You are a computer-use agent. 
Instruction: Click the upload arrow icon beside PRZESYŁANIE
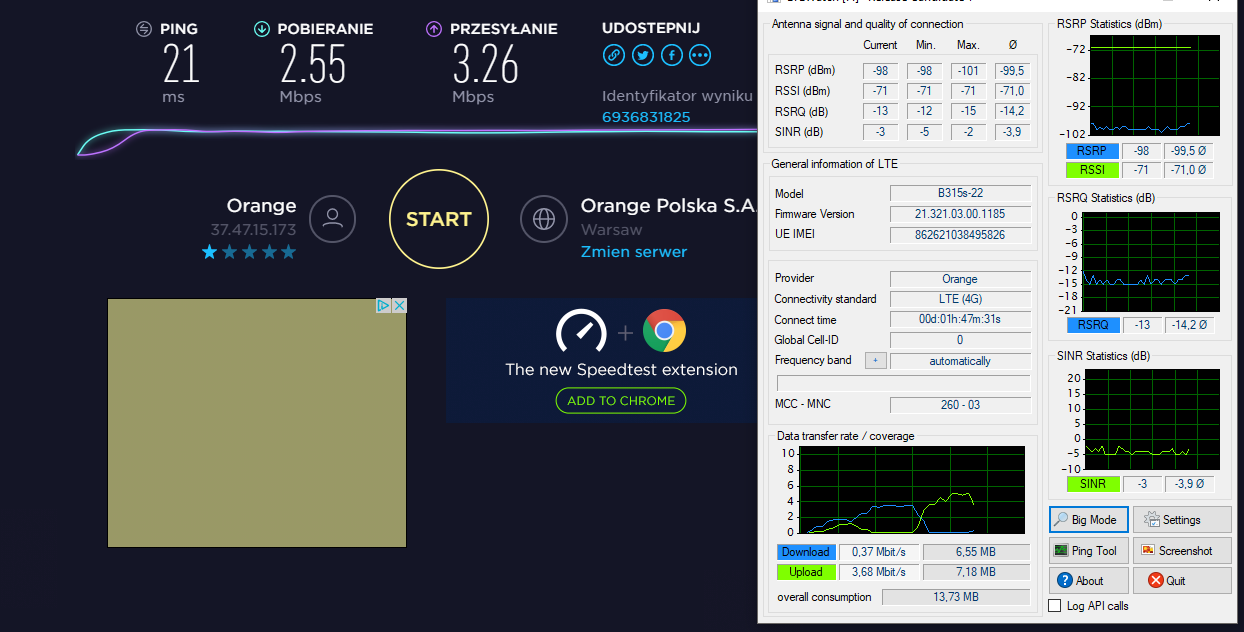pos(434,29)
